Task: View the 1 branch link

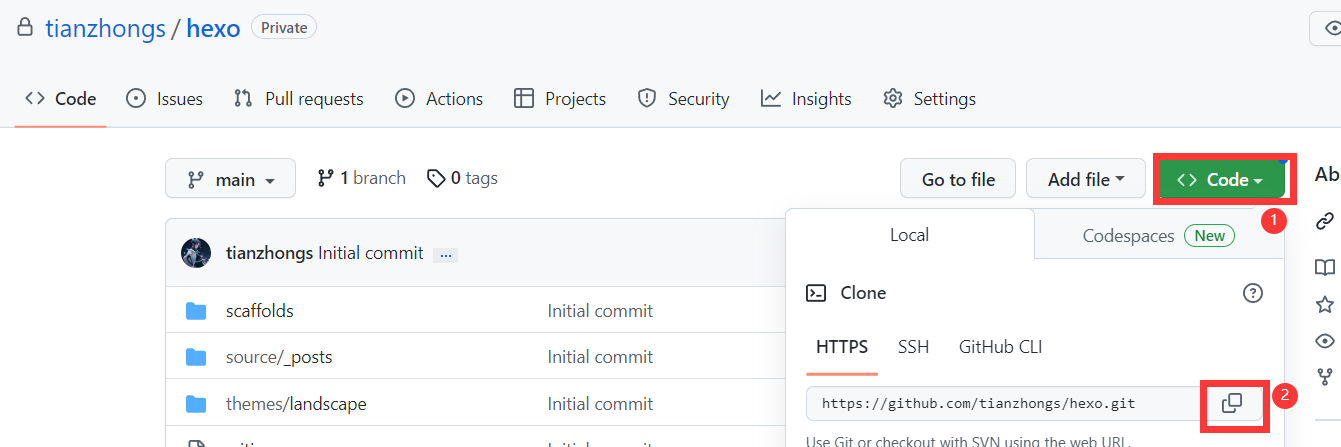Action: point(361,178)
